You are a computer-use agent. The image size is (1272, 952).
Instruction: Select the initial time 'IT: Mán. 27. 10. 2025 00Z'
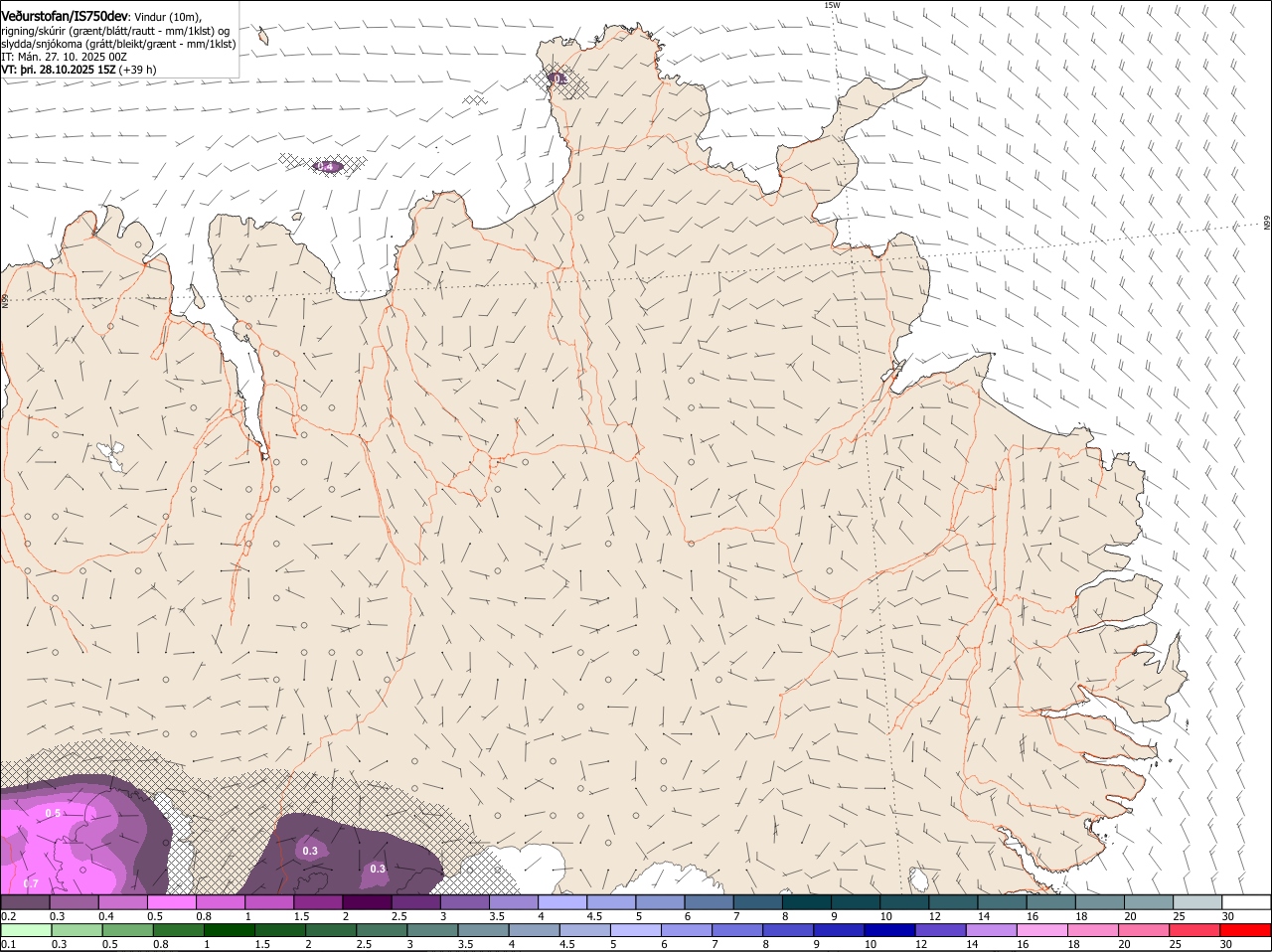point(64,57)
